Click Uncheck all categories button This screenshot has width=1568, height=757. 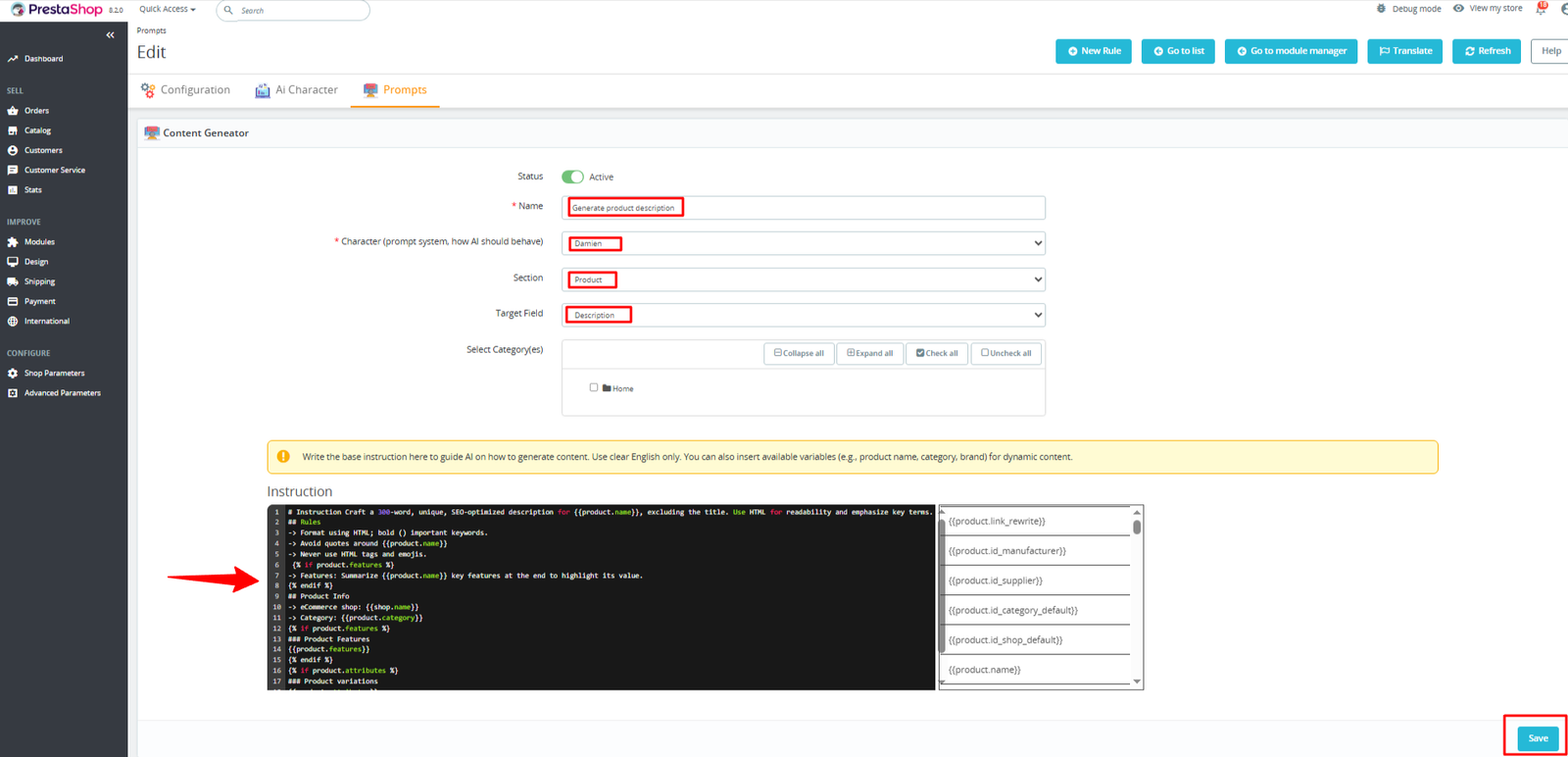coord(1005,353)
